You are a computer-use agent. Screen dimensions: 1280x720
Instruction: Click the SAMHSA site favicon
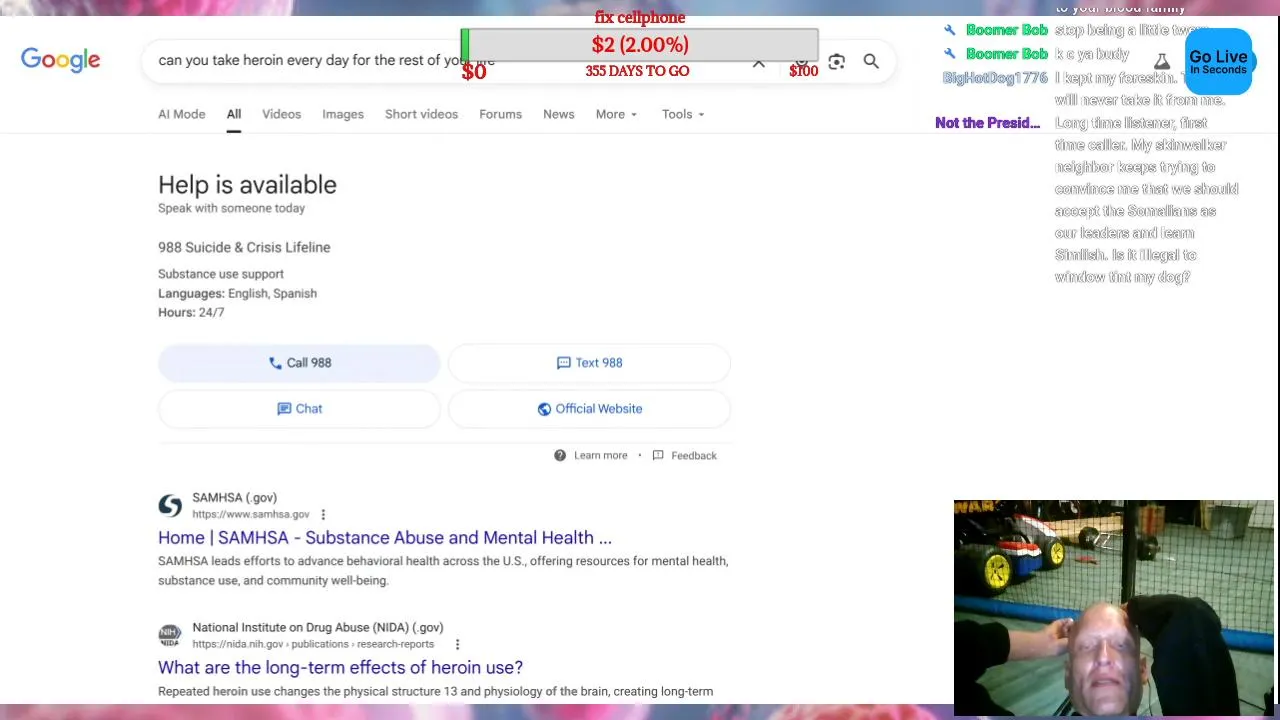tap(170, 505)
